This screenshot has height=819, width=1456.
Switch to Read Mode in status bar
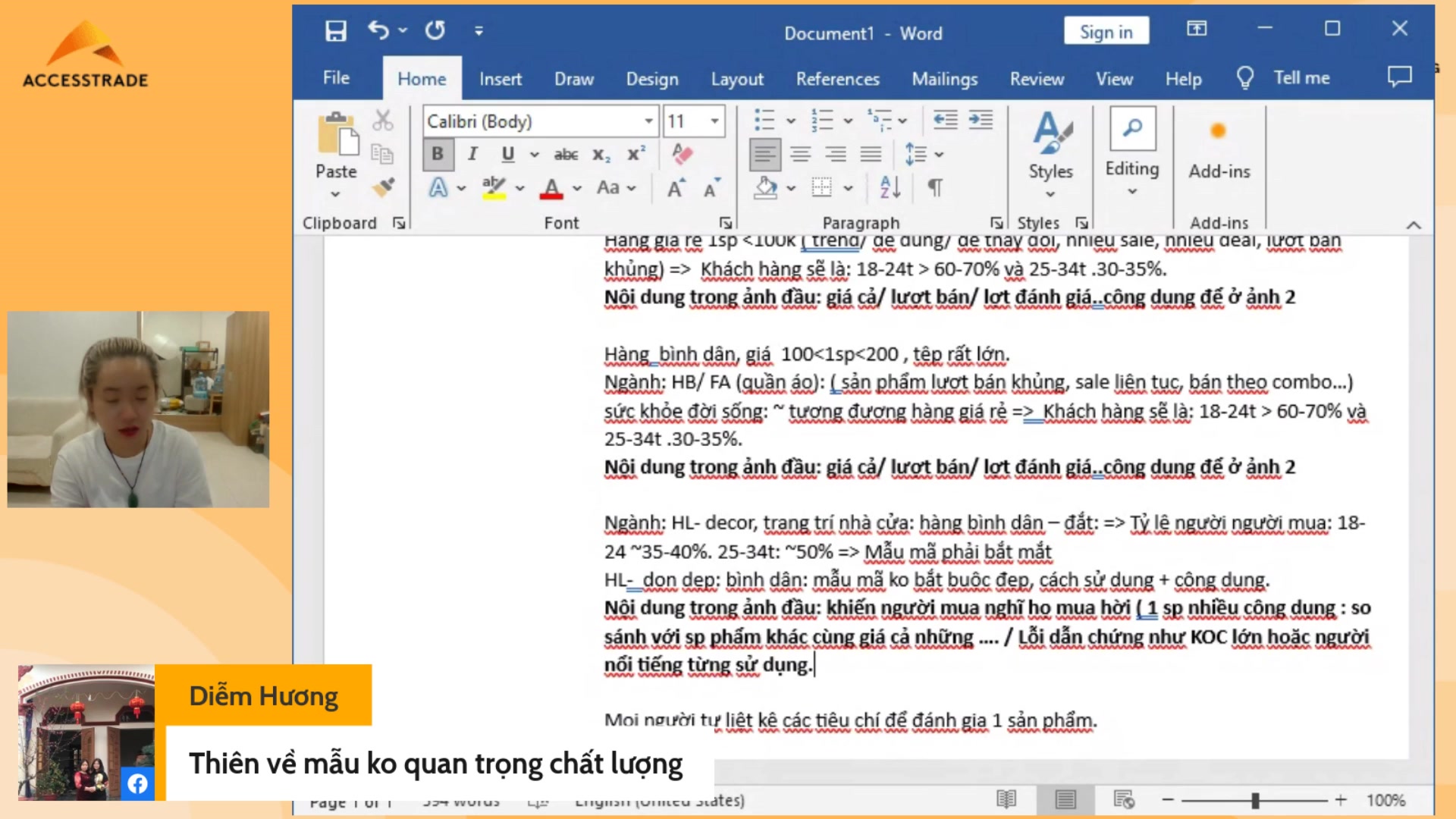tap(1006, 799)
